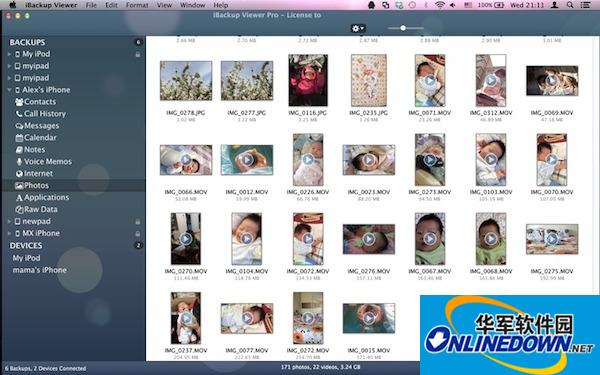
Task: Play video IMG_0104.MOV
Action: (247, 239)
